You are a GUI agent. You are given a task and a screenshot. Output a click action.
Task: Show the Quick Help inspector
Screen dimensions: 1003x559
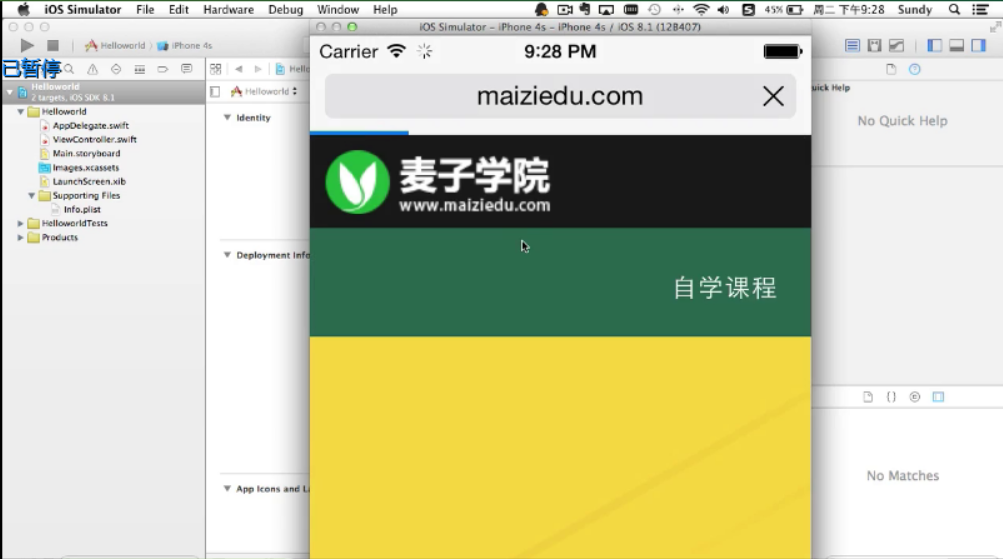coord(915,69)
